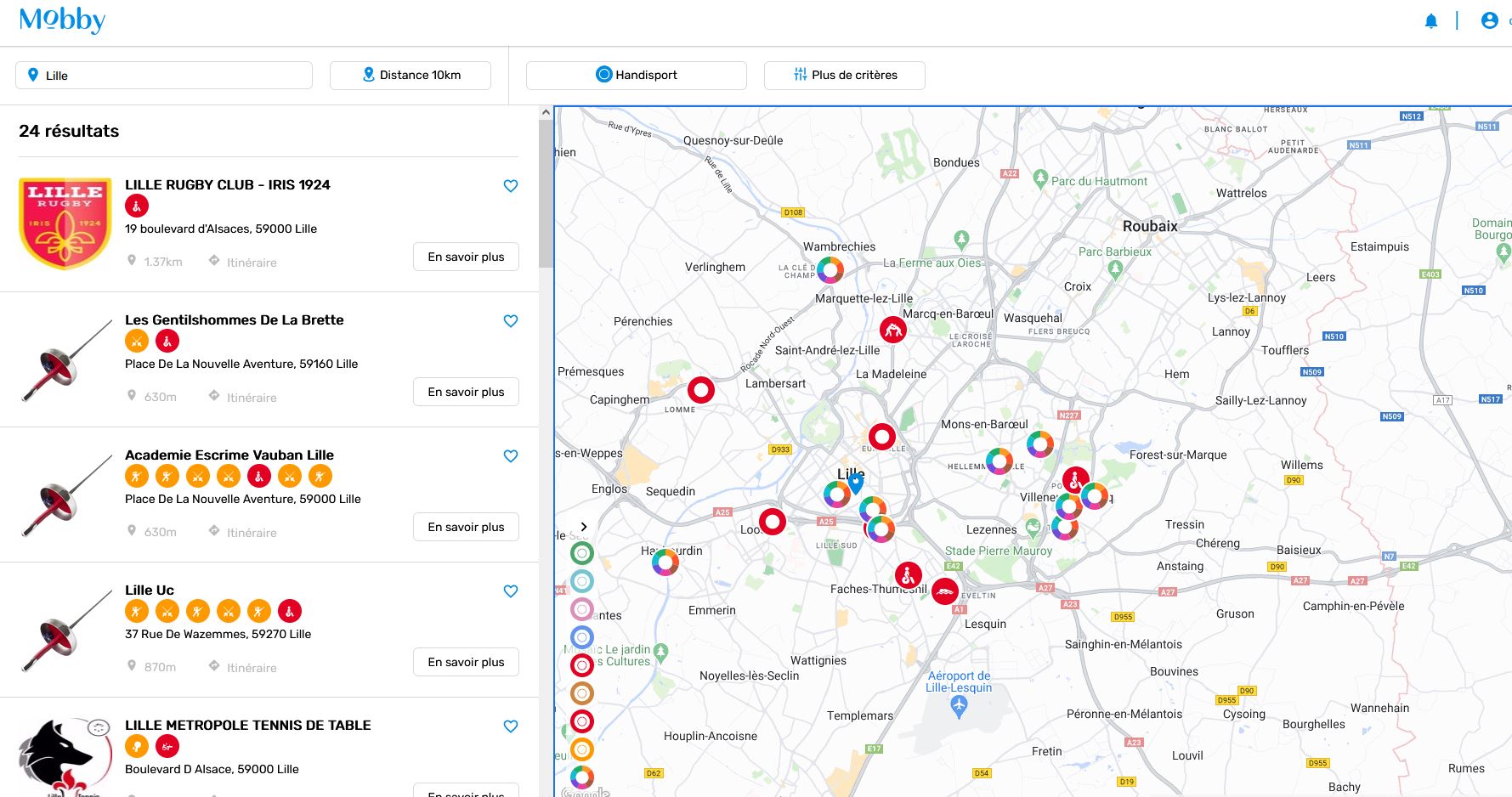Toggle the Handisport filter

point(637,75)
